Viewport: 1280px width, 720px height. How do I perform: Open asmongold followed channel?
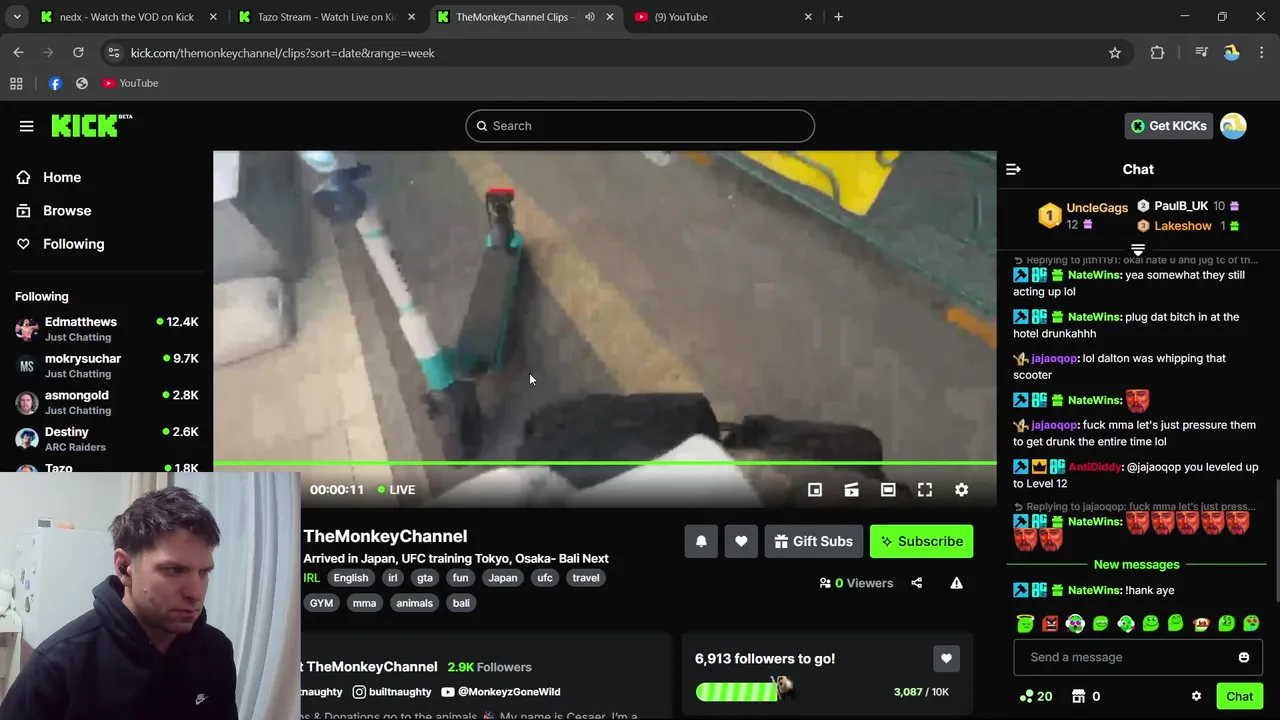(106, 402)
